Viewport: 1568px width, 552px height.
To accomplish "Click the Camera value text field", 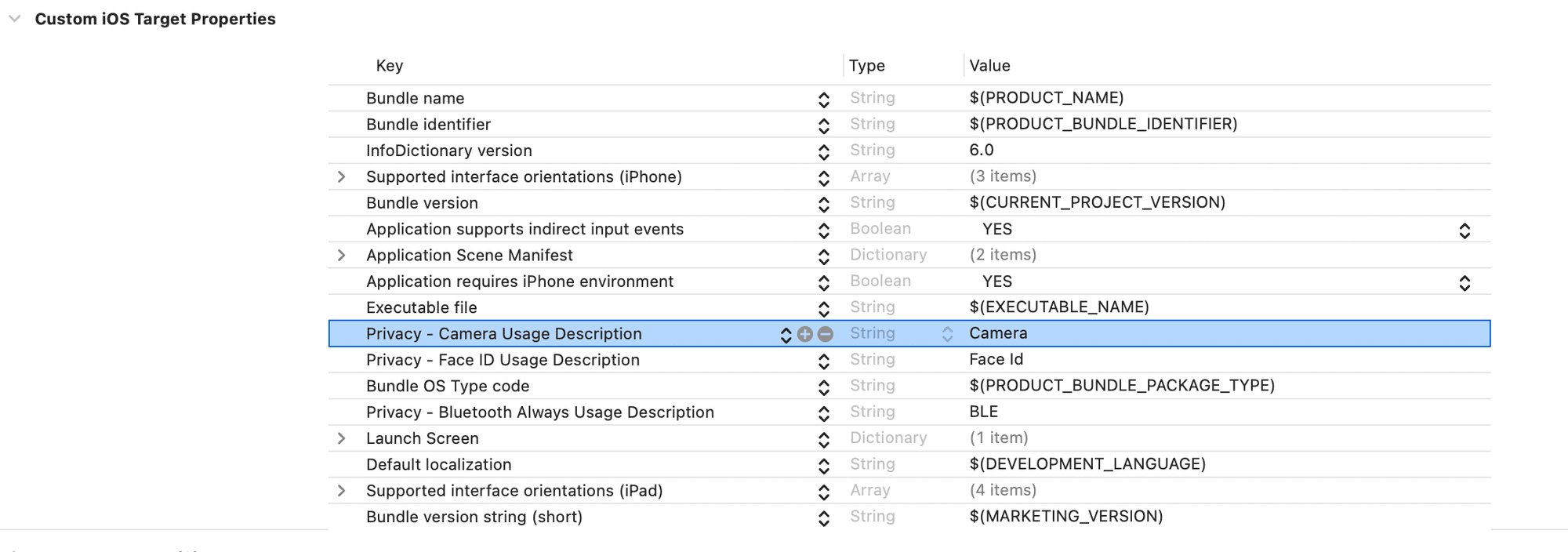I will pos(998,333).
